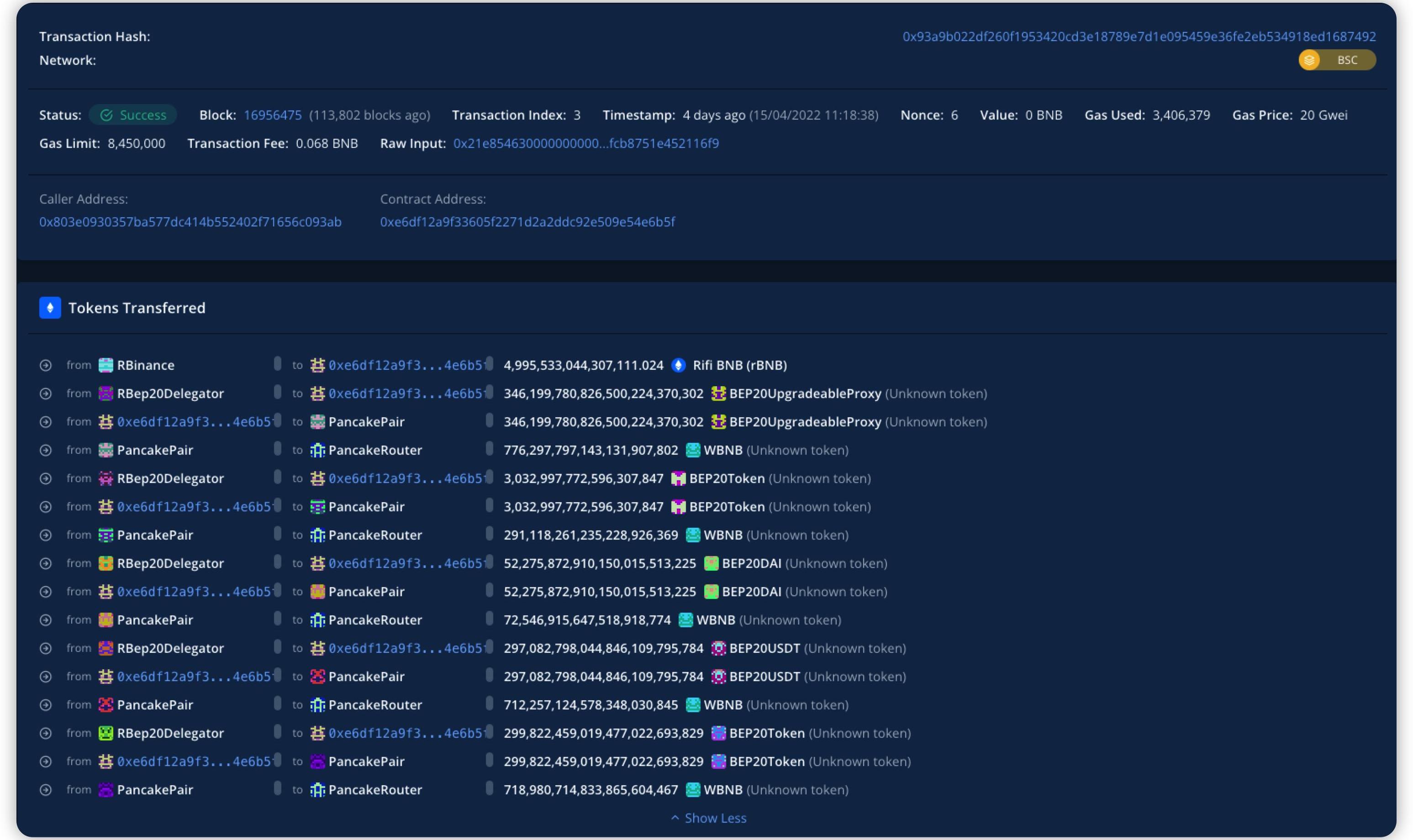Copy the RBinance sender address

277,363
